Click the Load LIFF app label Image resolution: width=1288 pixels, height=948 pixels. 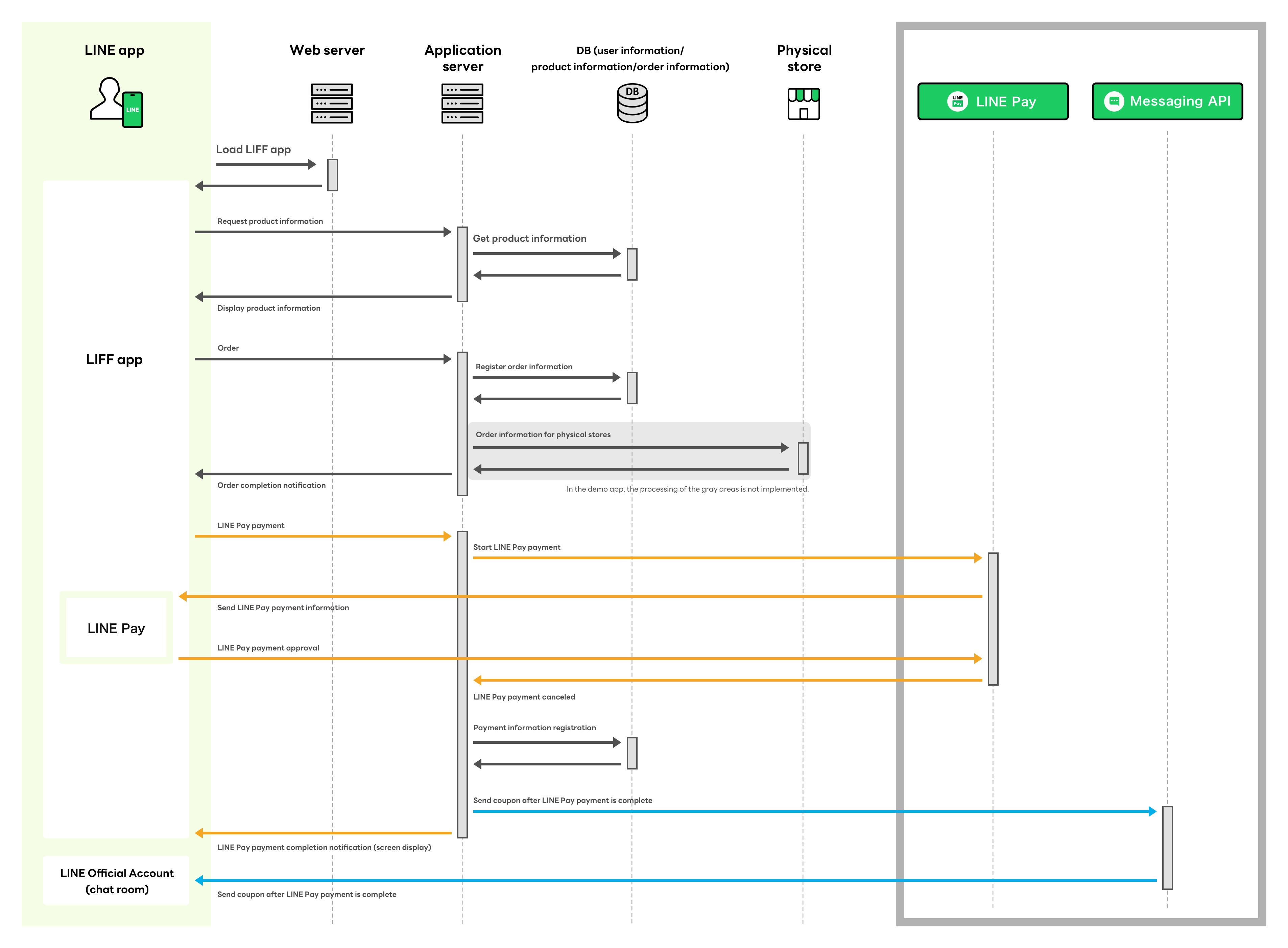tap(253, 150)
